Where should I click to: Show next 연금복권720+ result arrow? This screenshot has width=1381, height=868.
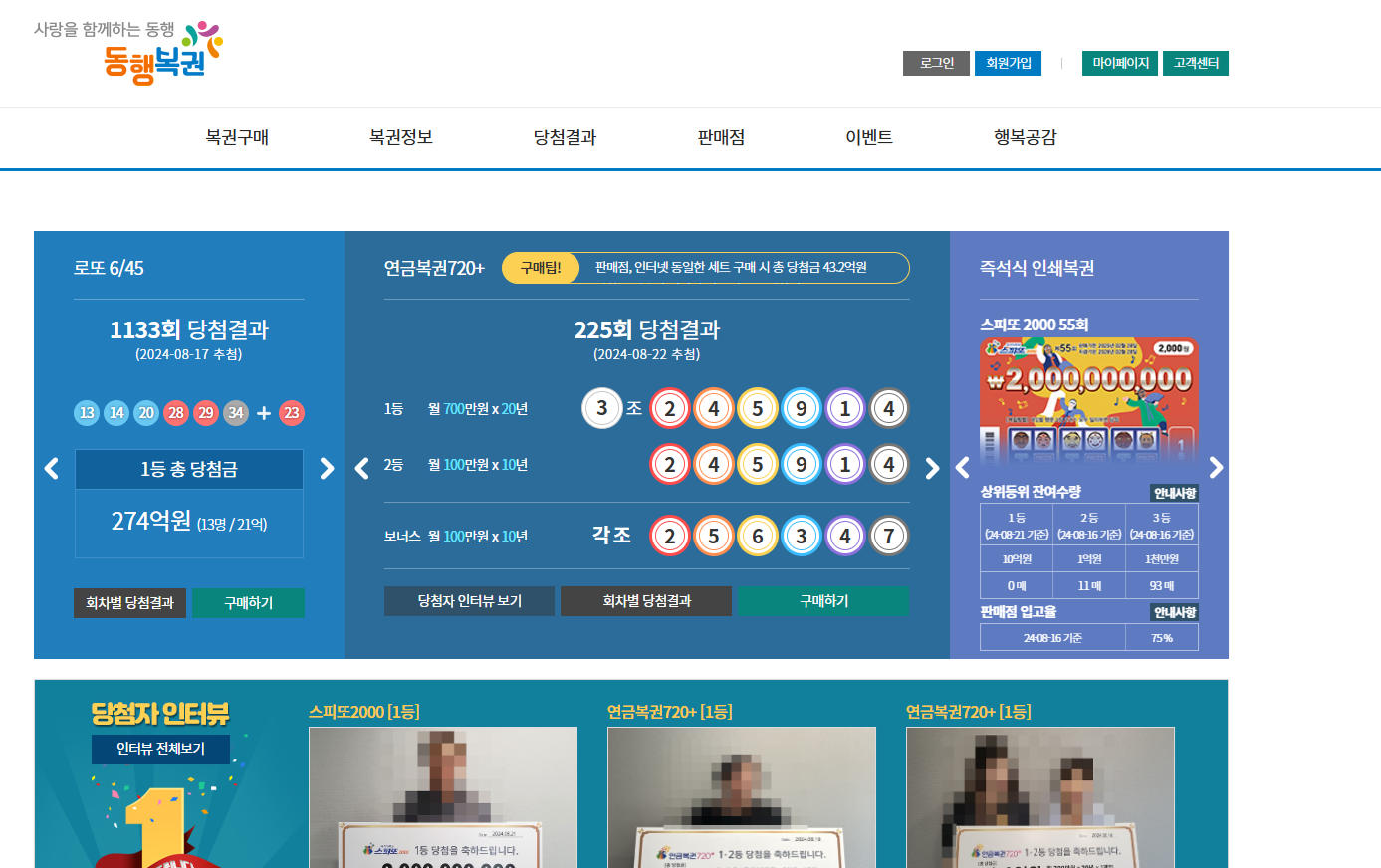tap(932, 468)
